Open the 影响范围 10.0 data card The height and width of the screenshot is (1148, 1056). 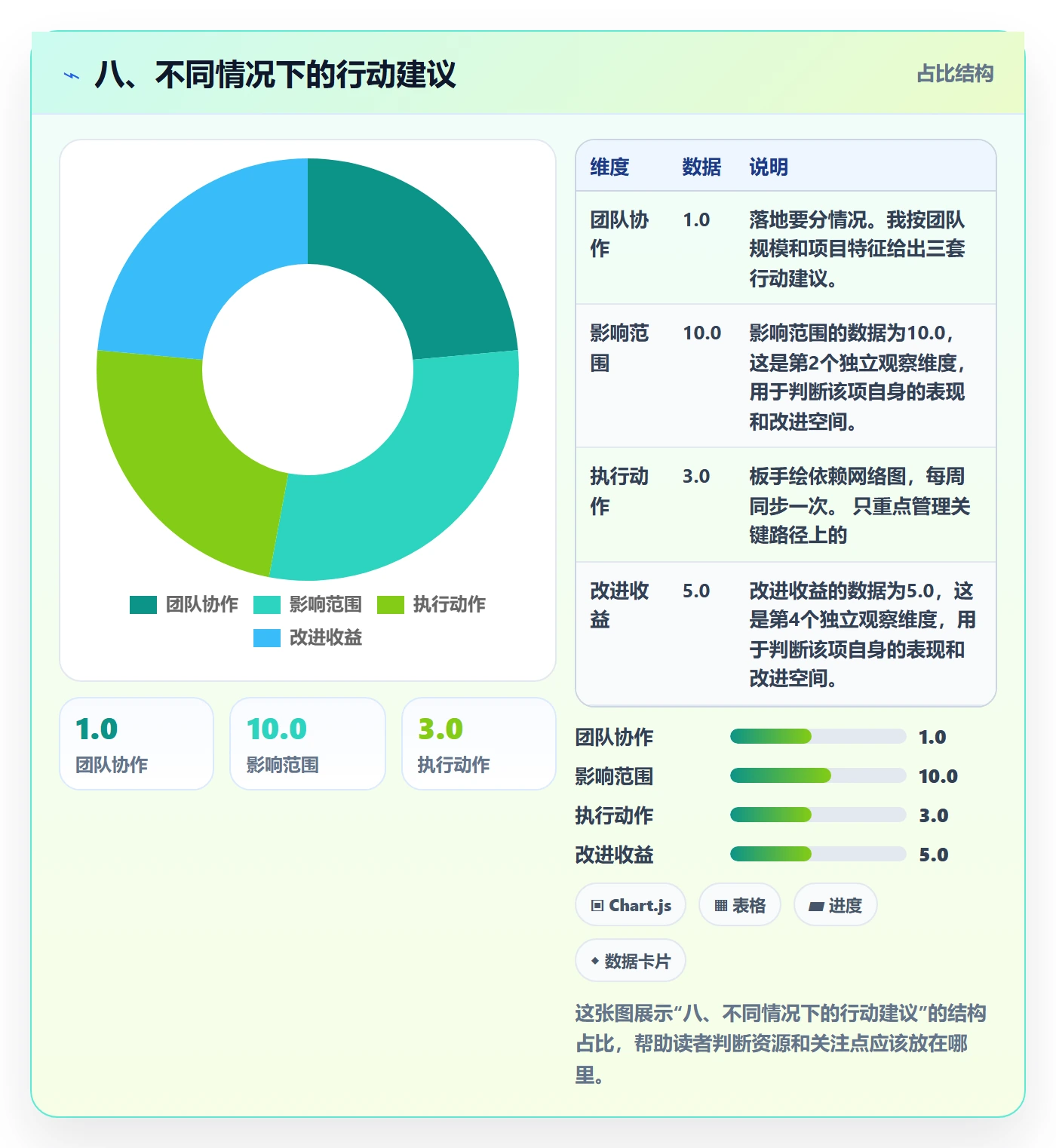(308, 744)
